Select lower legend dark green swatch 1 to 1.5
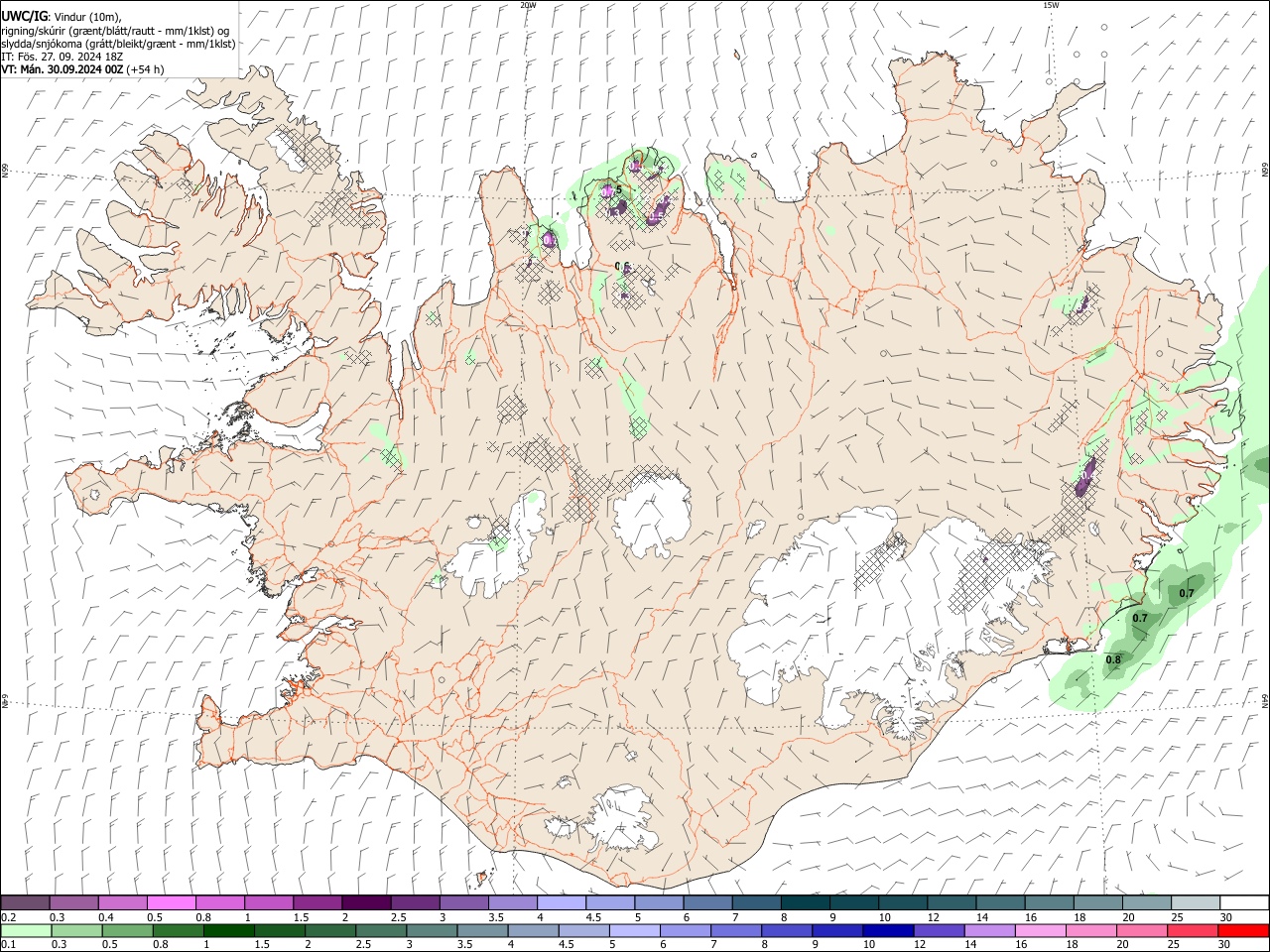The height and width of the screenshot is (952, 1270). point(228,930)
